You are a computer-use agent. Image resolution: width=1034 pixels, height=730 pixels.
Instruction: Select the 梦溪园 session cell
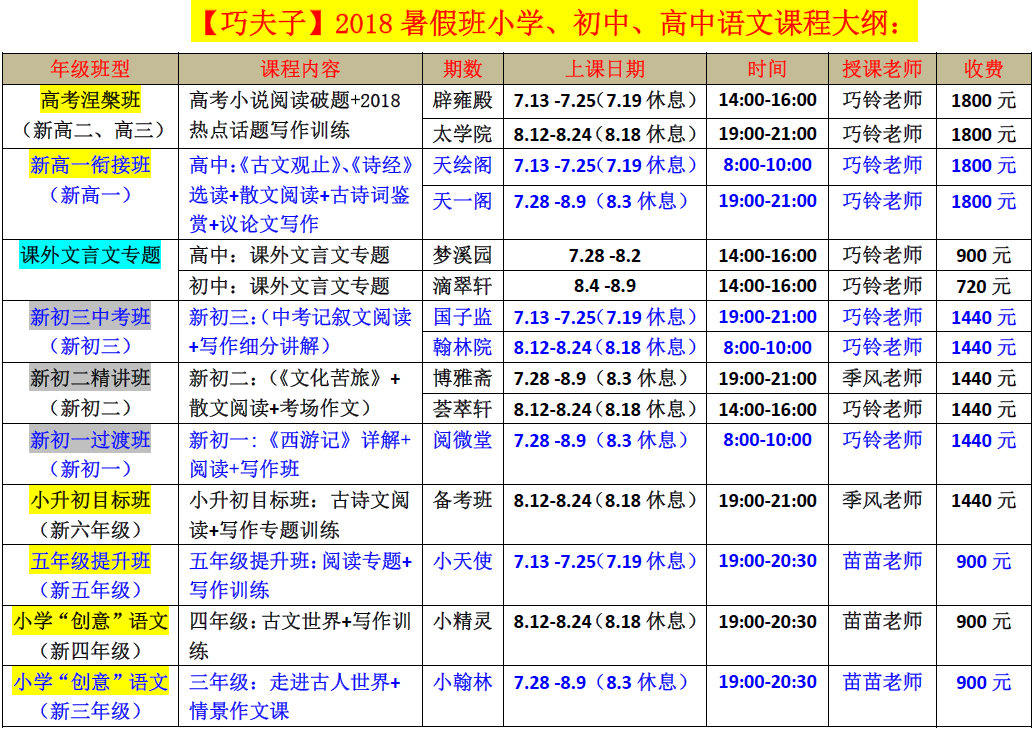(462, 255)
